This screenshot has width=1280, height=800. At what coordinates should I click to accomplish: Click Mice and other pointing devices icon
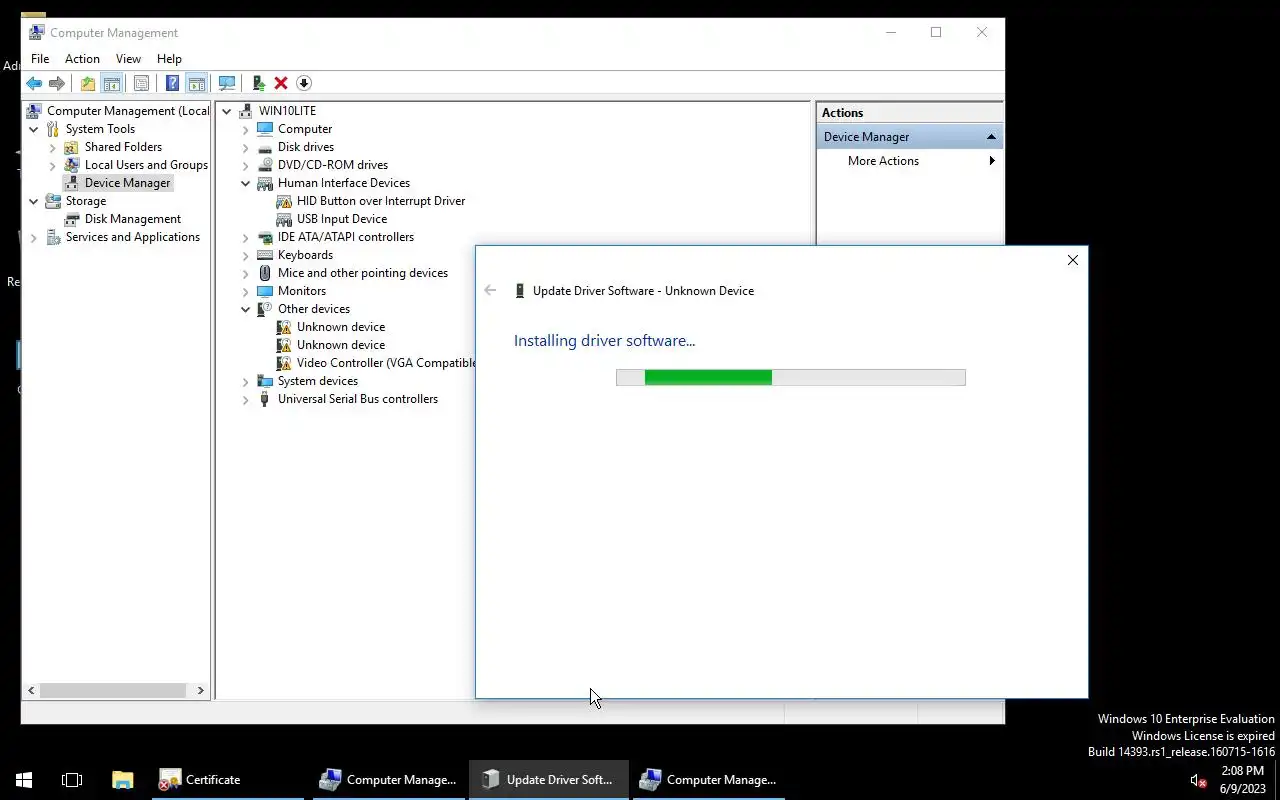click(x=265, y=273)
